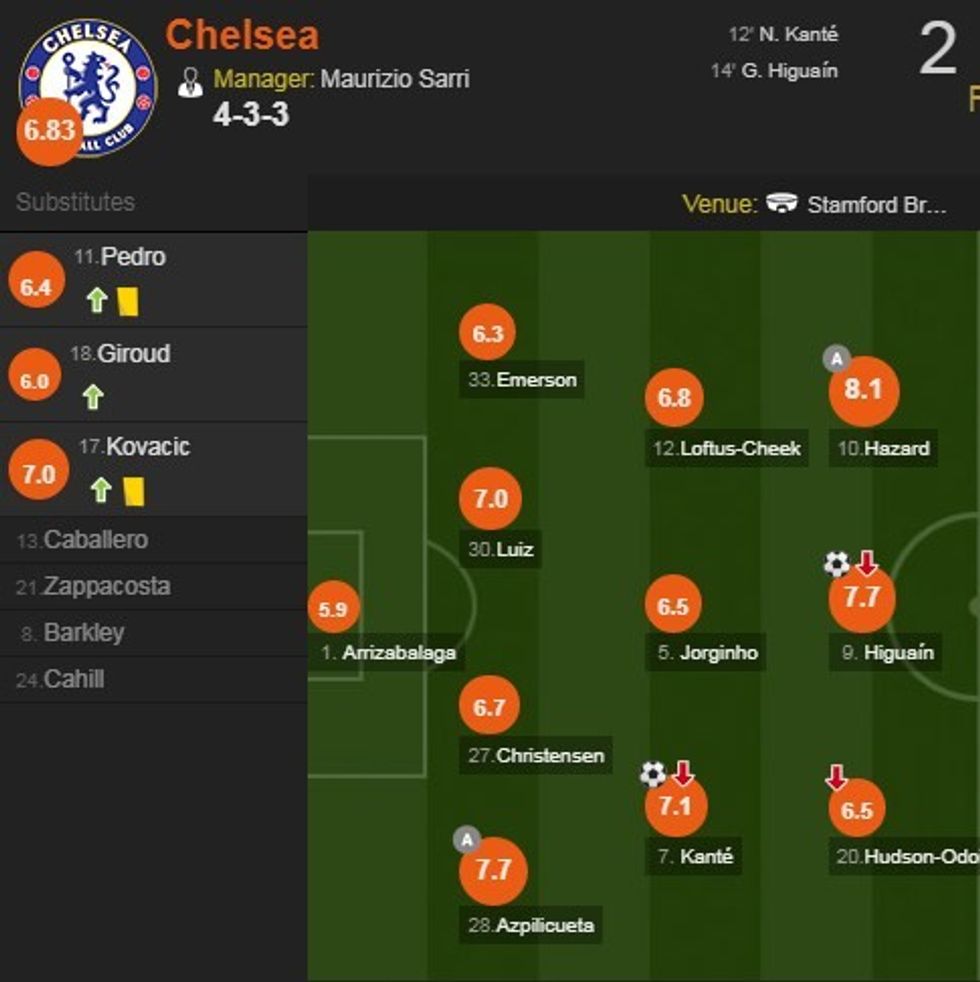Click the goal ball icon above Kanté
Screen dimensions: 980x982
point(653,773)
